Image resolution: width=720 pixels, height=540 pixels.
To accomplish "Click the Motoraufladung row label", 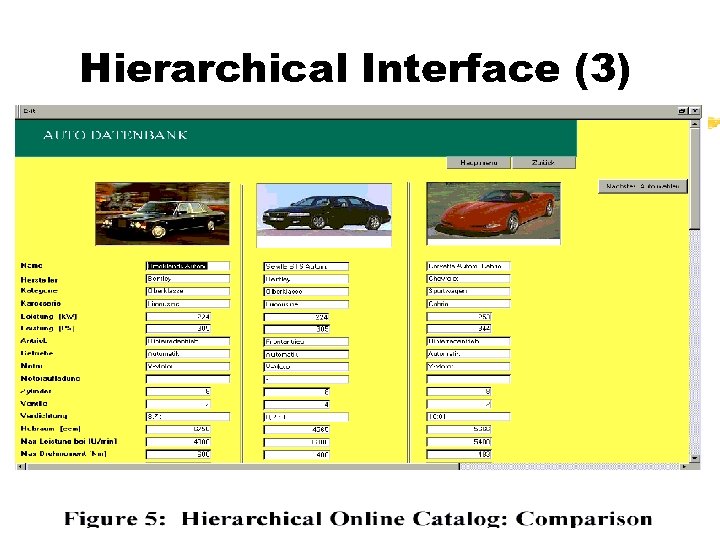I will point(50,378).
